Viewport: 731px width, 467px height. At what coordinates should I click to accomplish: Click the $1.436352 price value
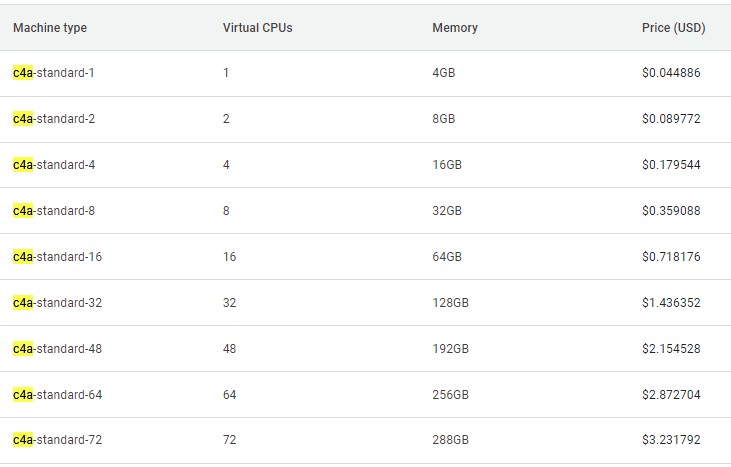[671, 303]
